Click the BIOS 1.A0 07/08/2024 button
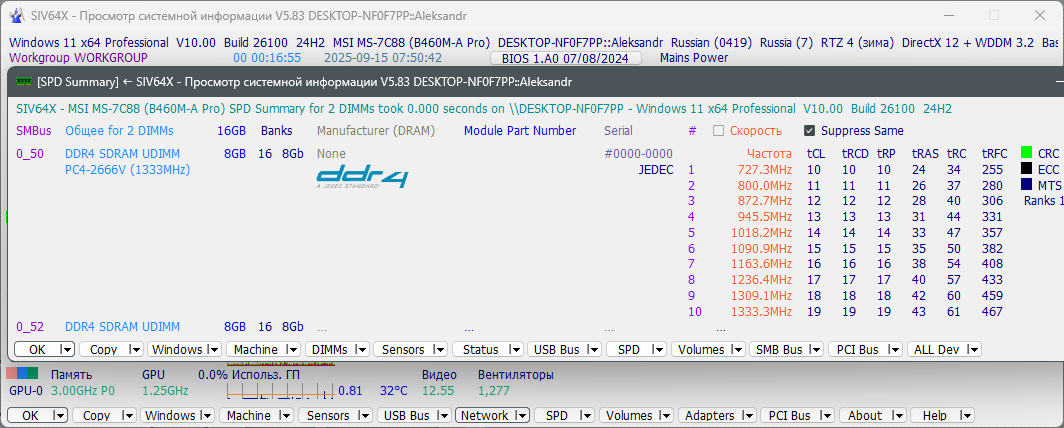The height and width of the screenshot is (428, 1064). [565, 58]
